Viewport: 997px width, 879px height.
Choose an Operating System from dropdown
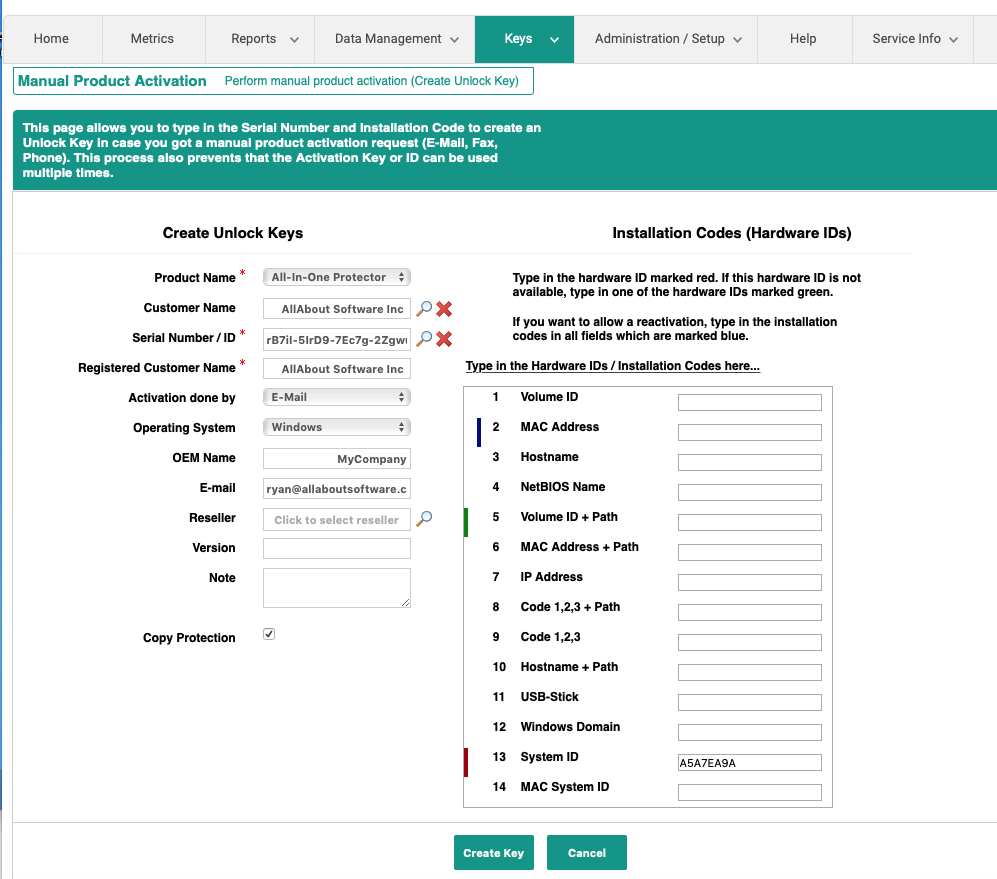pyautogui.click(x=337, y=427)
